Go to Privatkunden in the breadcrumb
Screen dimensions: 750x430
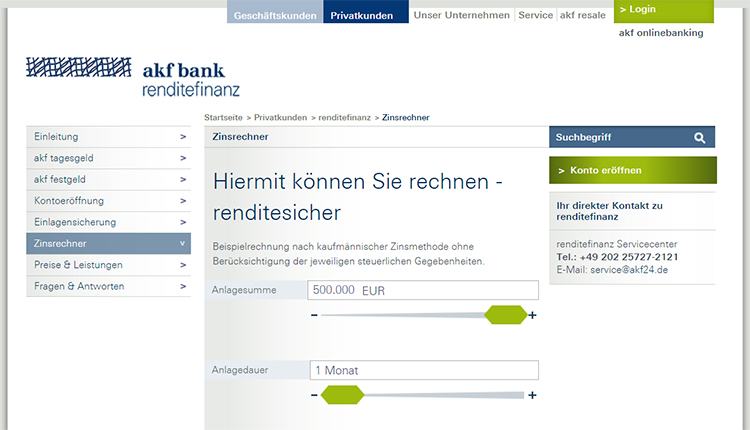(280, 118)
